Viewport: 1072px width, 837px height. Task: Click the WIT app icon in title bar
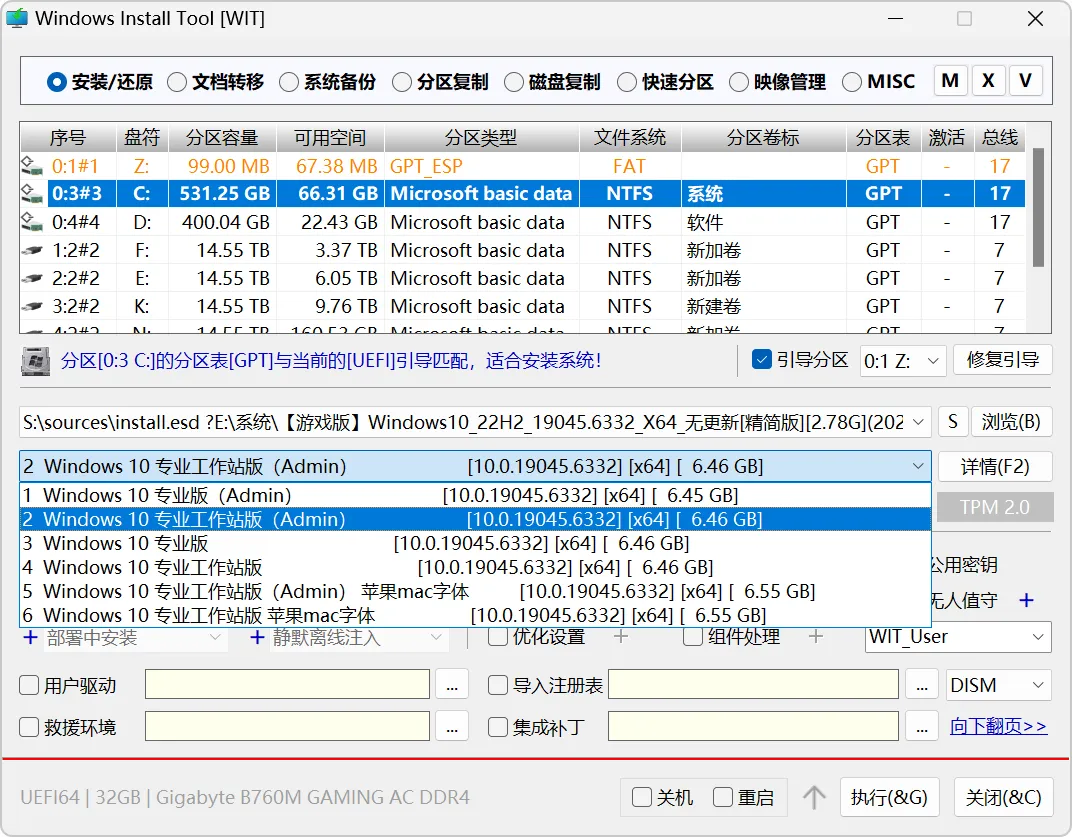pyautogui.click(x=17, y=18)
